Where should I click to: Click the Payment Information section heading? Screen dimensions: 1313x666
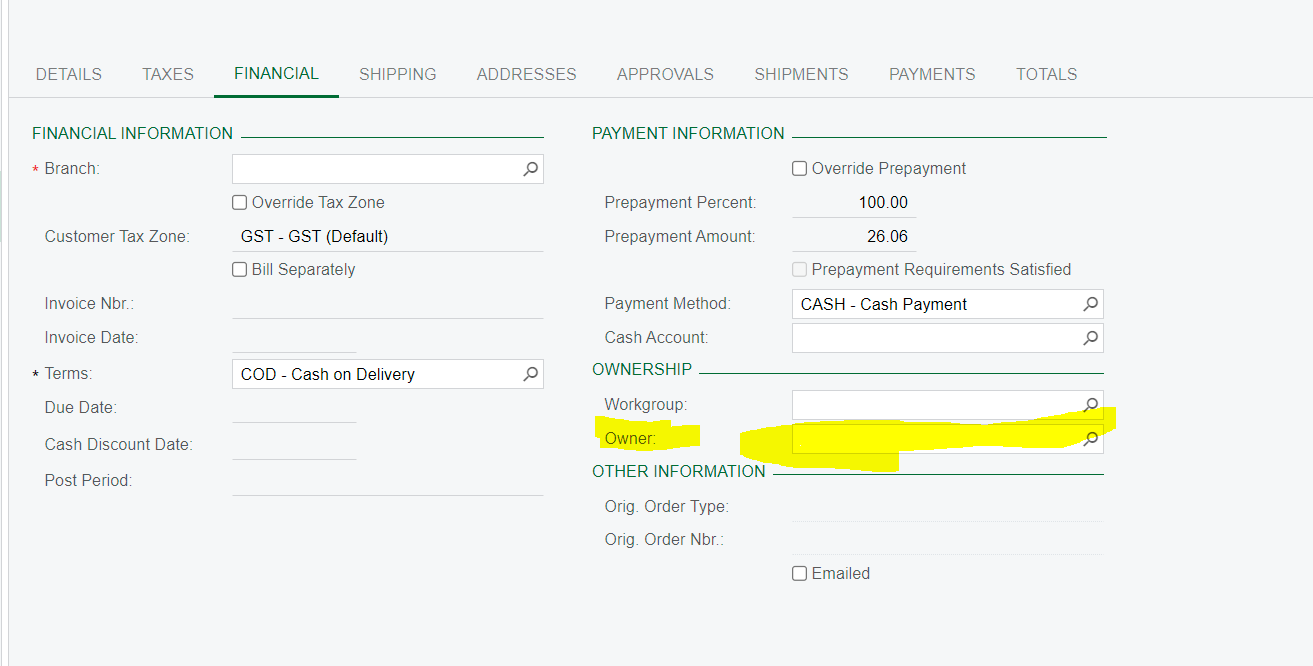click(688, 133)
